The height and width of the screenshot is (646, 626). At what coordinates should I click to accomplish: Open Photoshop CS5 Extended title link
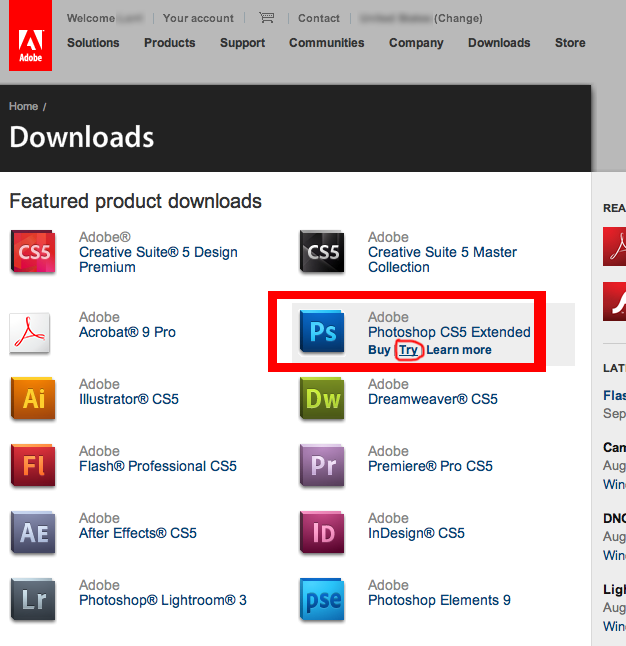(449, 332)
